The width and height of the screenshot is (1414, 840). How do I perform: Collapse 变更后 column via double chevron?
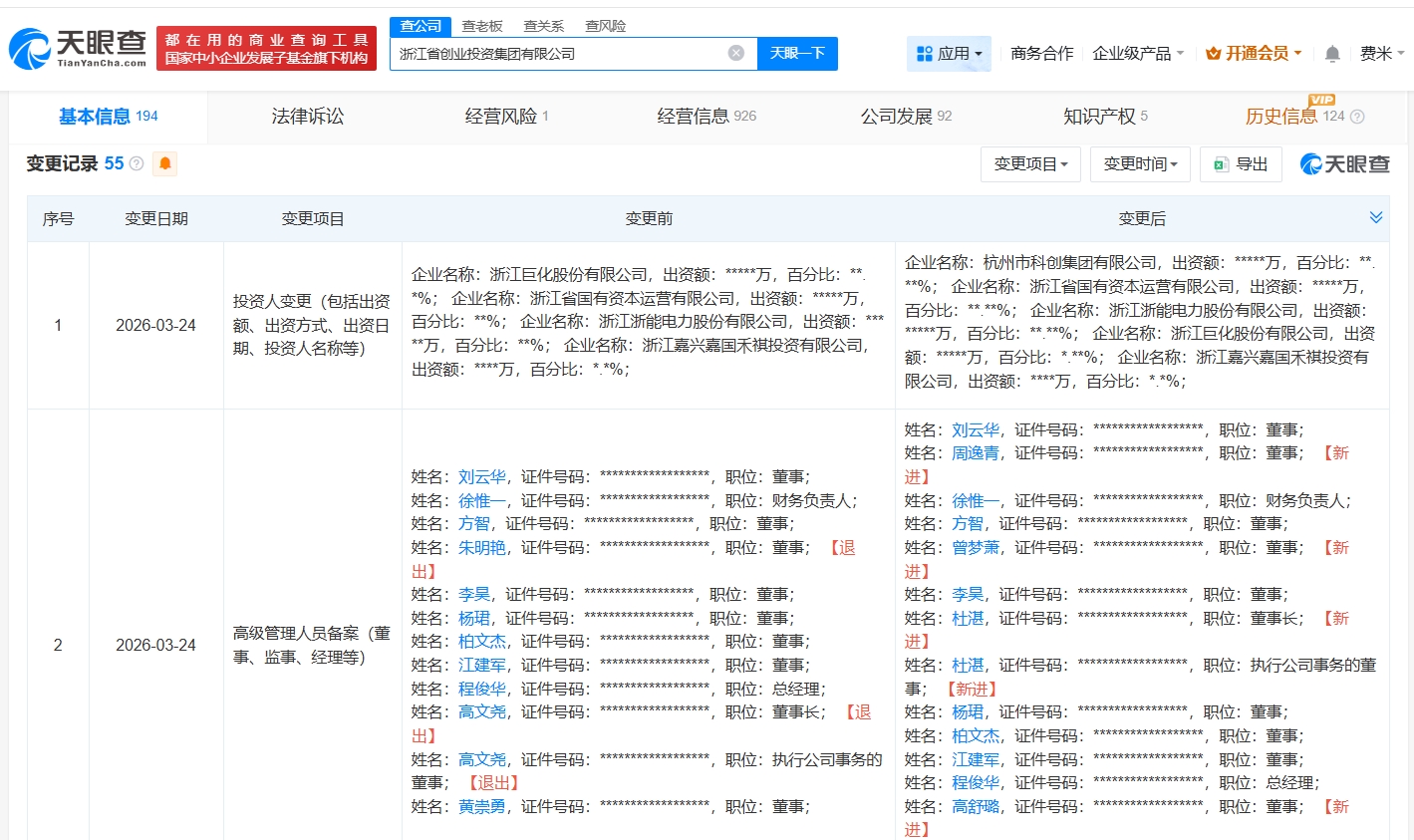(1376, 216)
